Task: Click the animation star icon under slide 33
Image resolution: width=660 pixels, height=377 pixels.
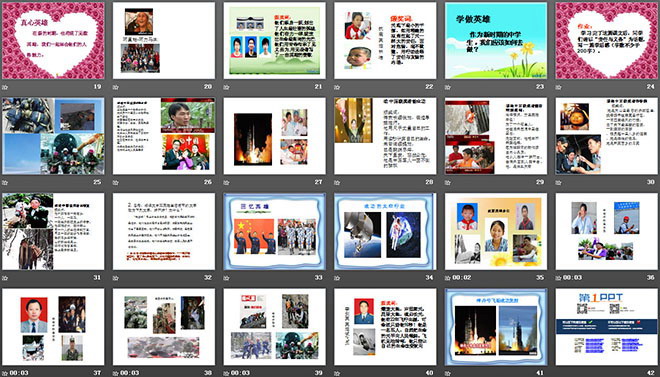Action: pos(226,278)
